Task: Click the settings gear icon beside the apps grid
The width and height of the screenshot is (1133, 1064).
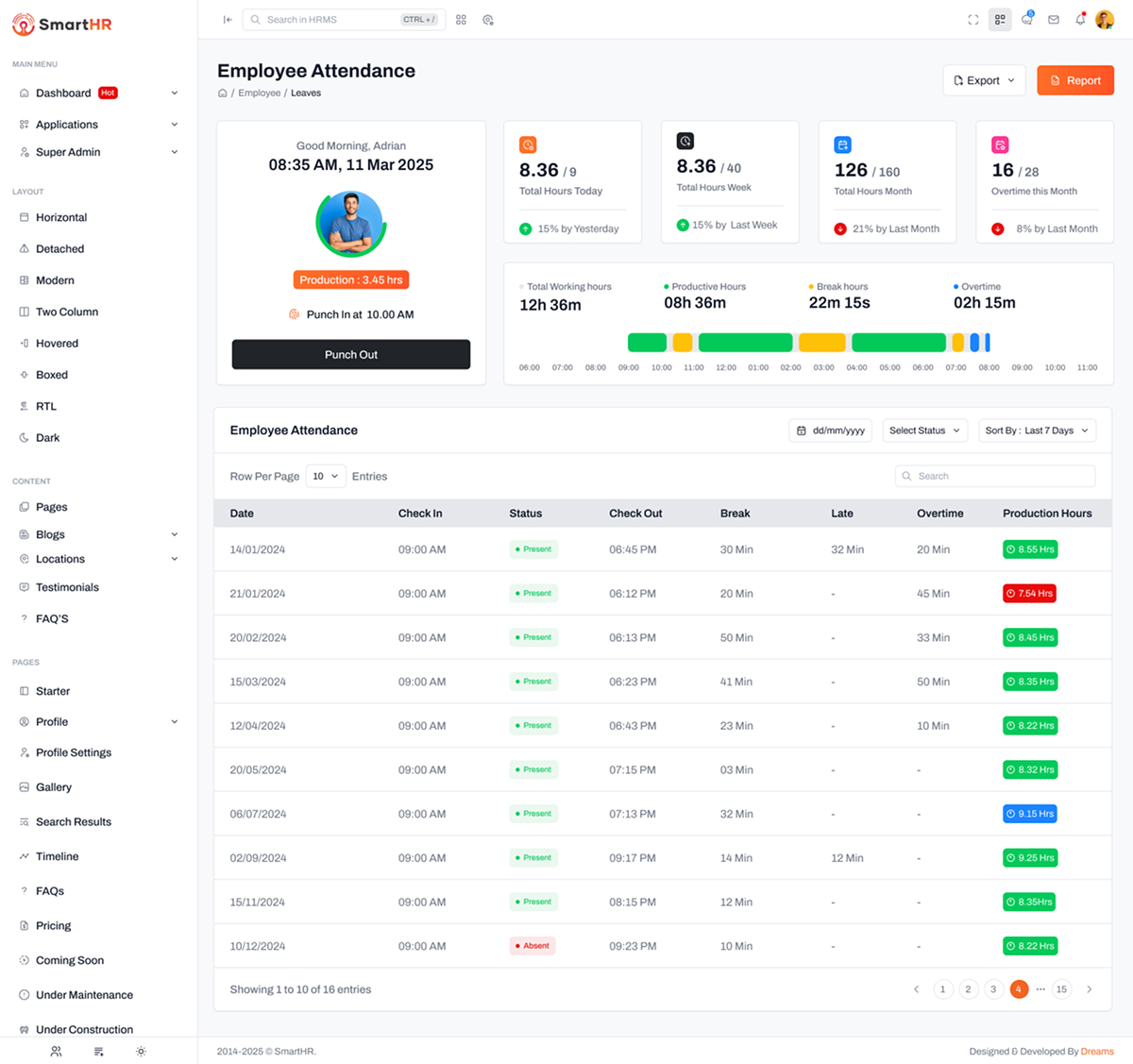Action: pos(488,19)
